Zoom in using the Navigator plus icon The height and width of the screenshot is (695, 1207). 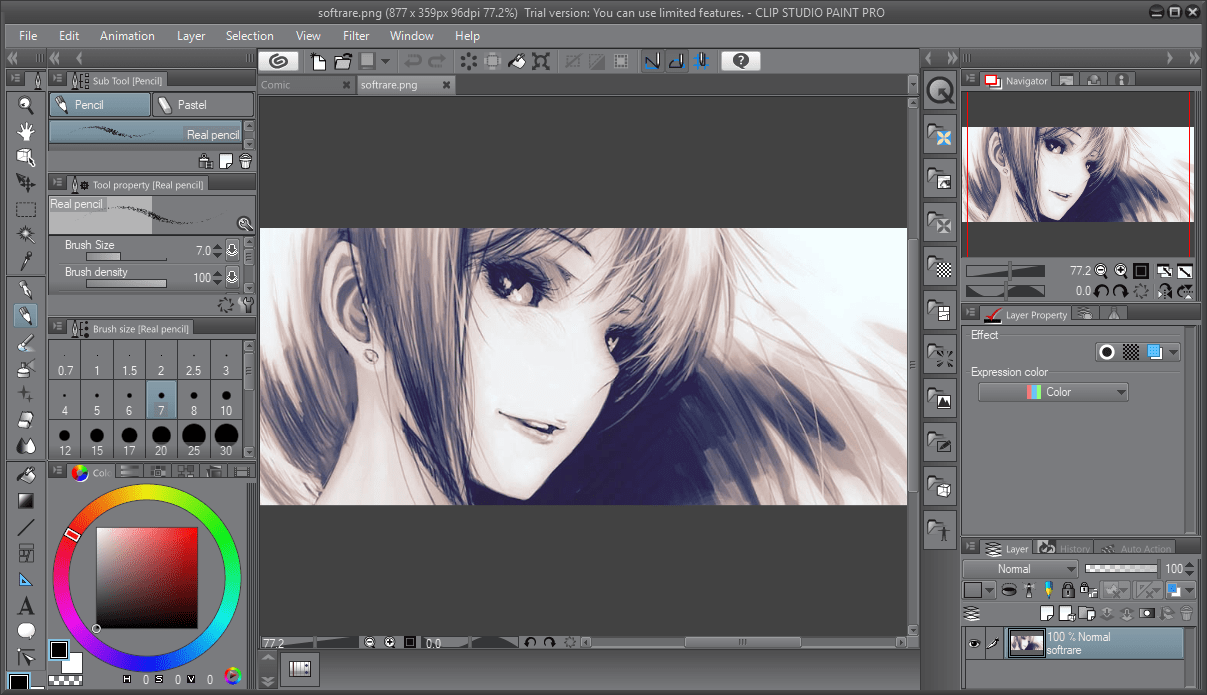[x=1121, y=270]
